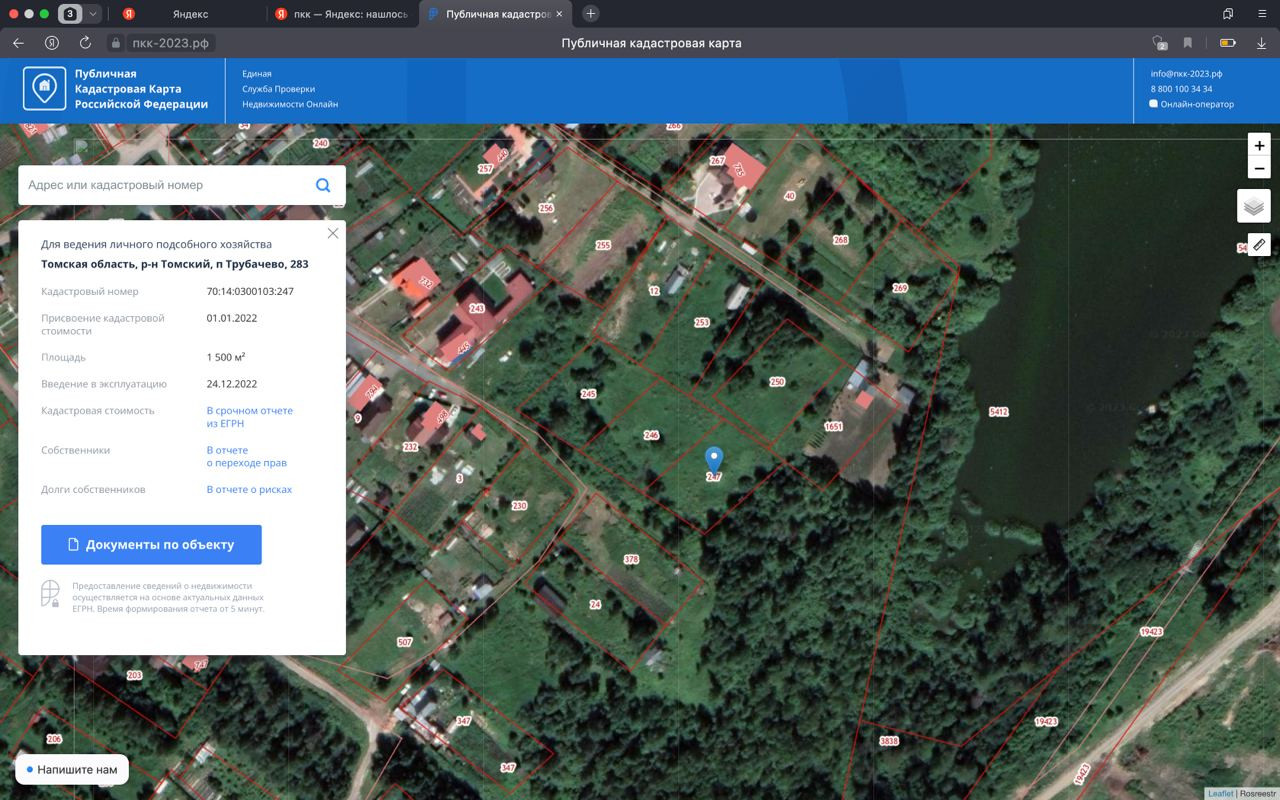Close the parcel info panel

333,233
